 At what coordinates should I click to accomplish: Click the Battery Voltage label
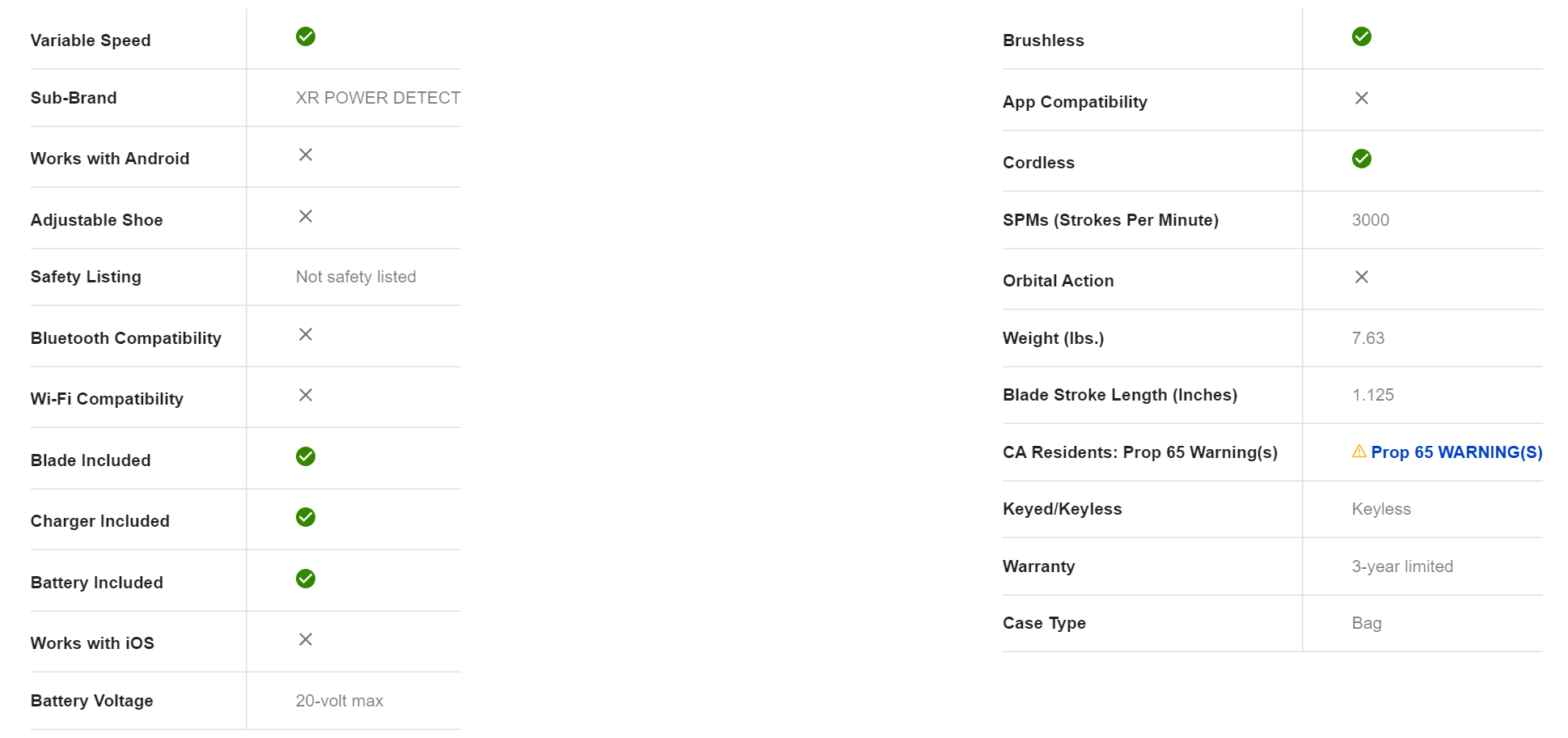[x=92, y=701]
